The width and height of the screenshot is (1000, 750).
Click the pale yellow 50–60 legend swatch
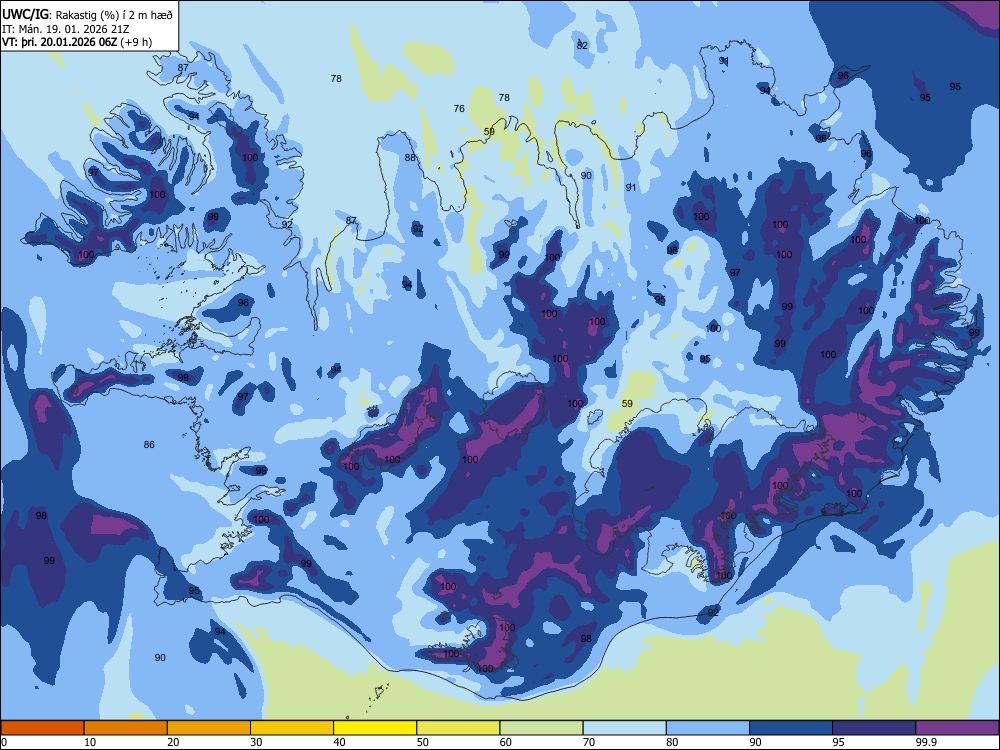458,728
